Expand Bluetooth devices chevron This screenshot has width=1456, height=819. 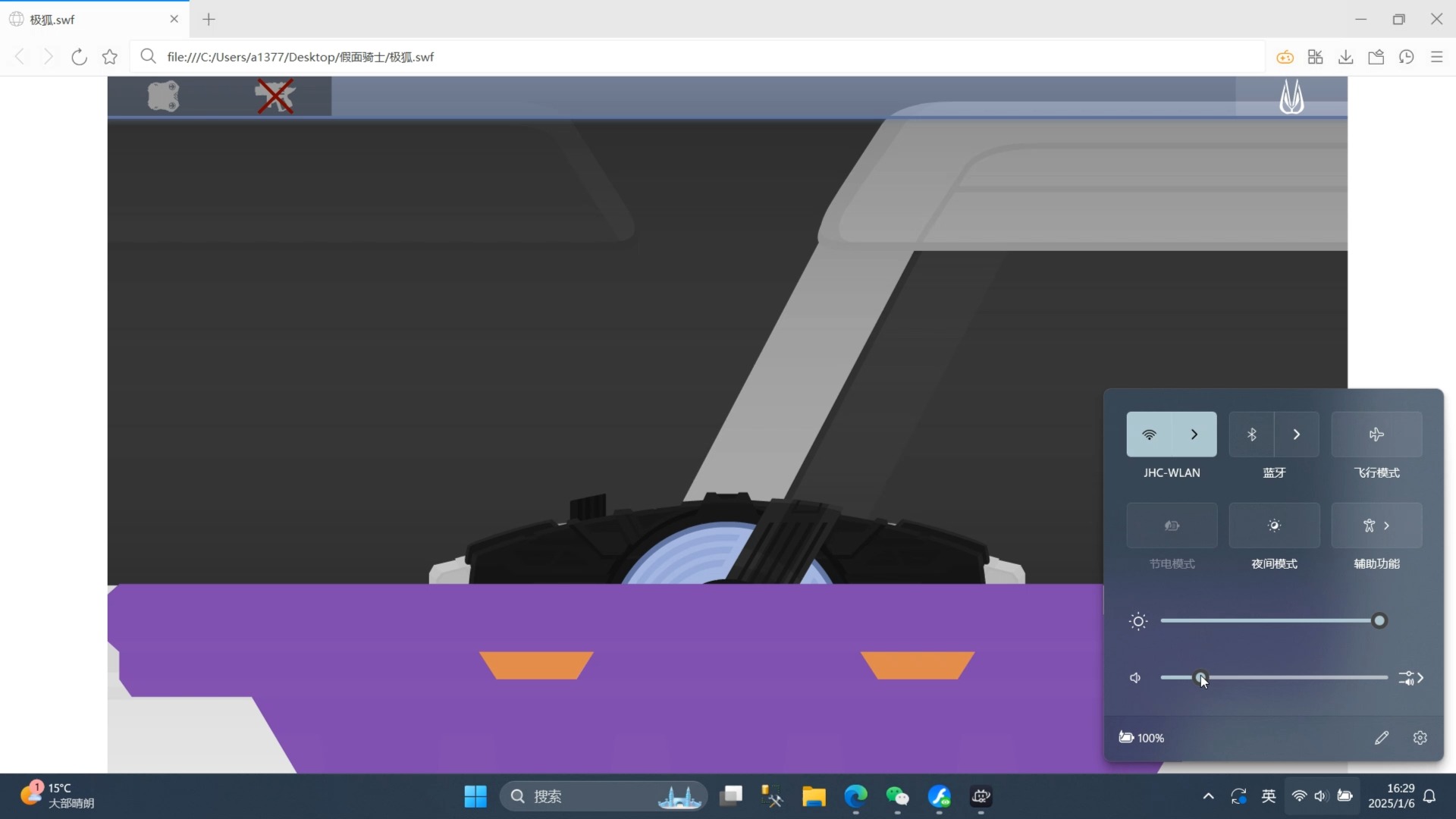(x=1297, y=435)
